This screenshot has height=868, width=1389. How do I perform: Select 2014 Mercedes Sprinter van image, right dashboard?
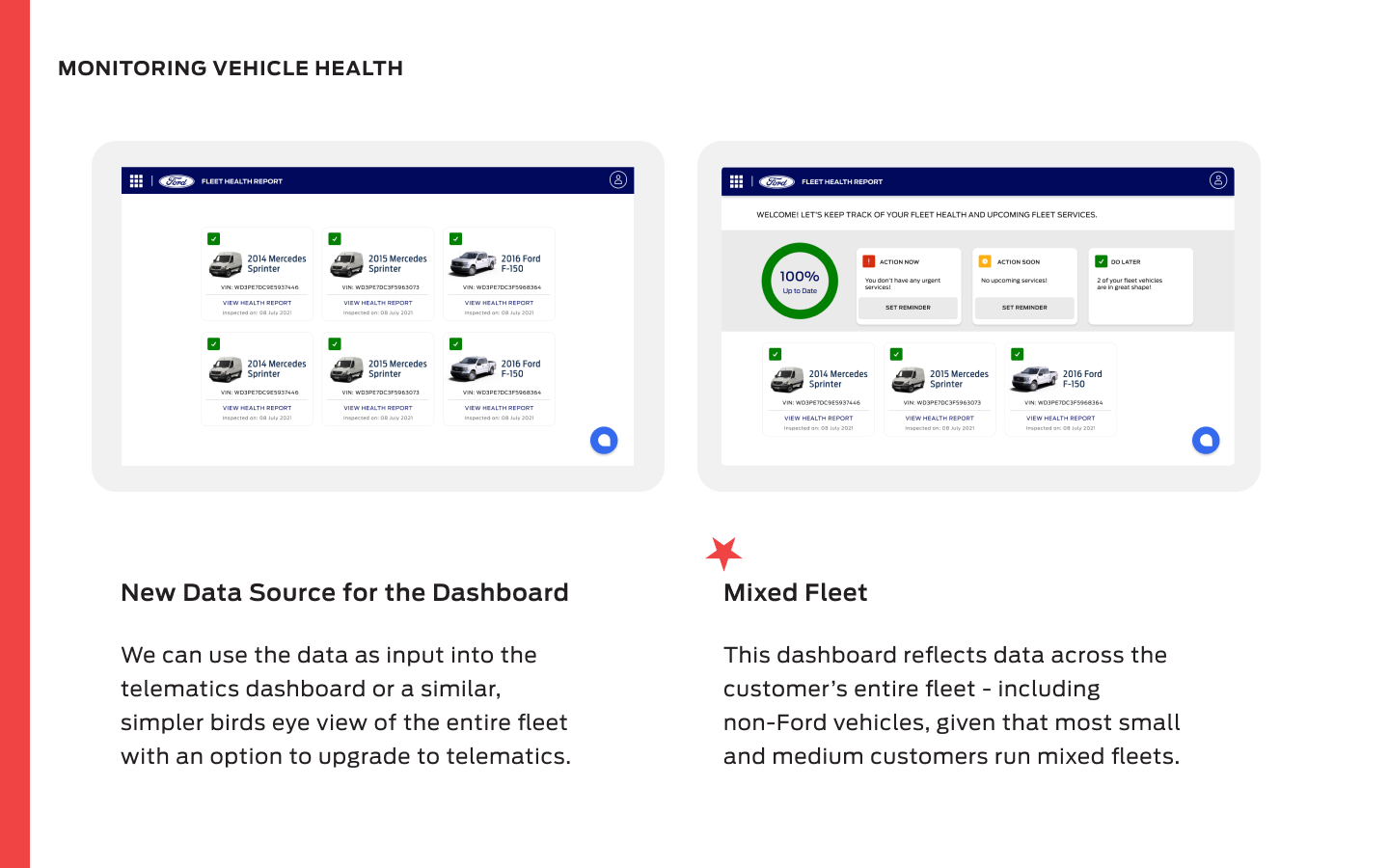click(x=787, y=380)
